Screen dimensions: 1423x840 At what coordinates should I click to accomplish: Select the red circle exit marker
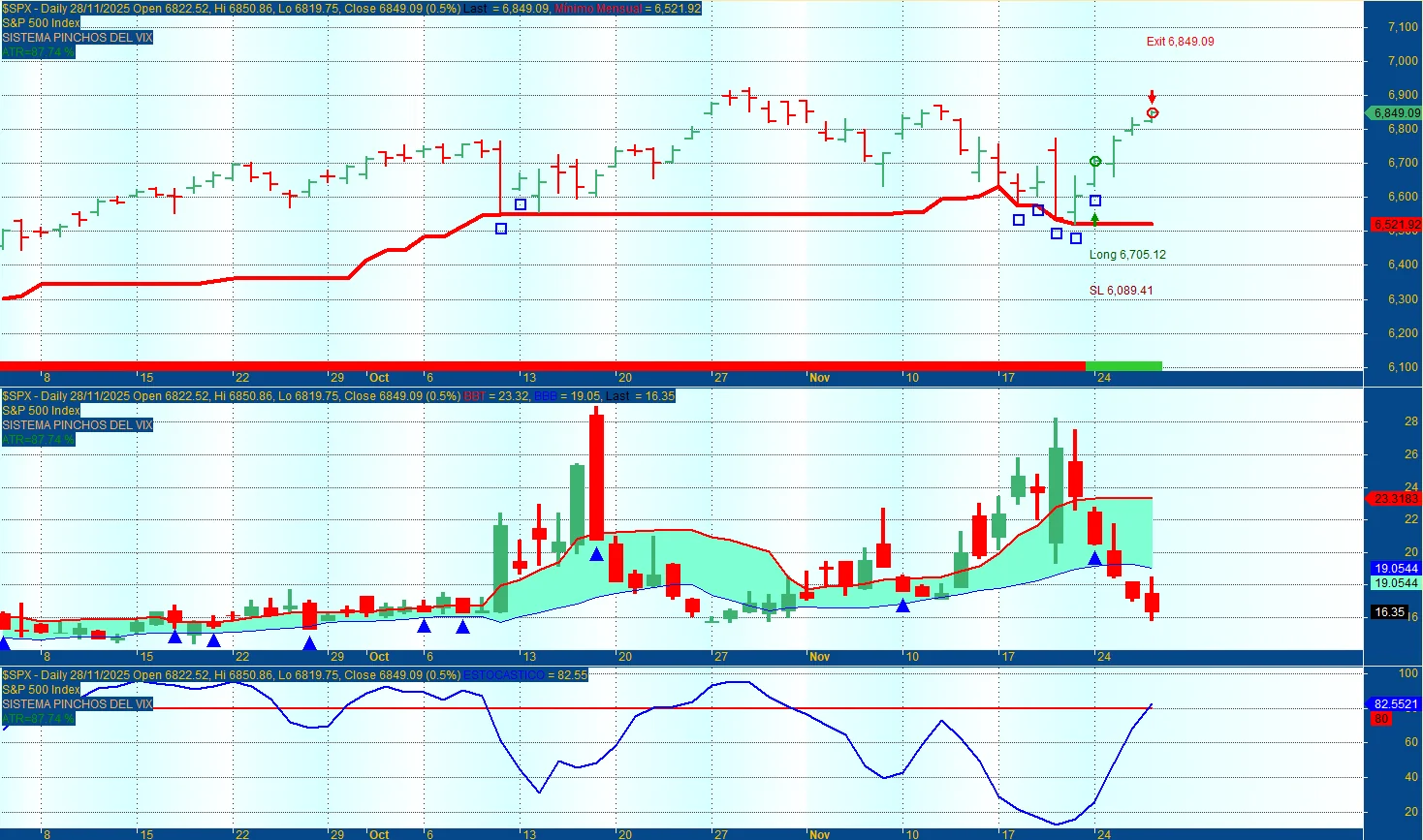1153,113
